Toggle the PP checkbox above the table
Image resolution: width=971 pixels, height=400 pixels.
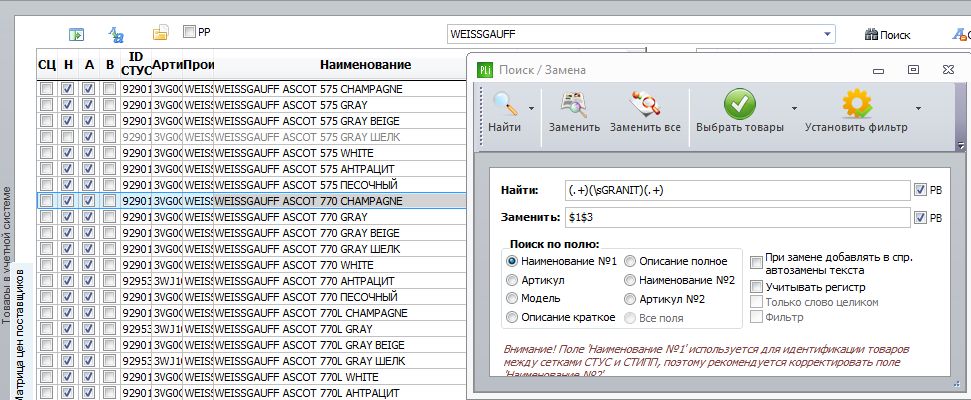[189, 31]
